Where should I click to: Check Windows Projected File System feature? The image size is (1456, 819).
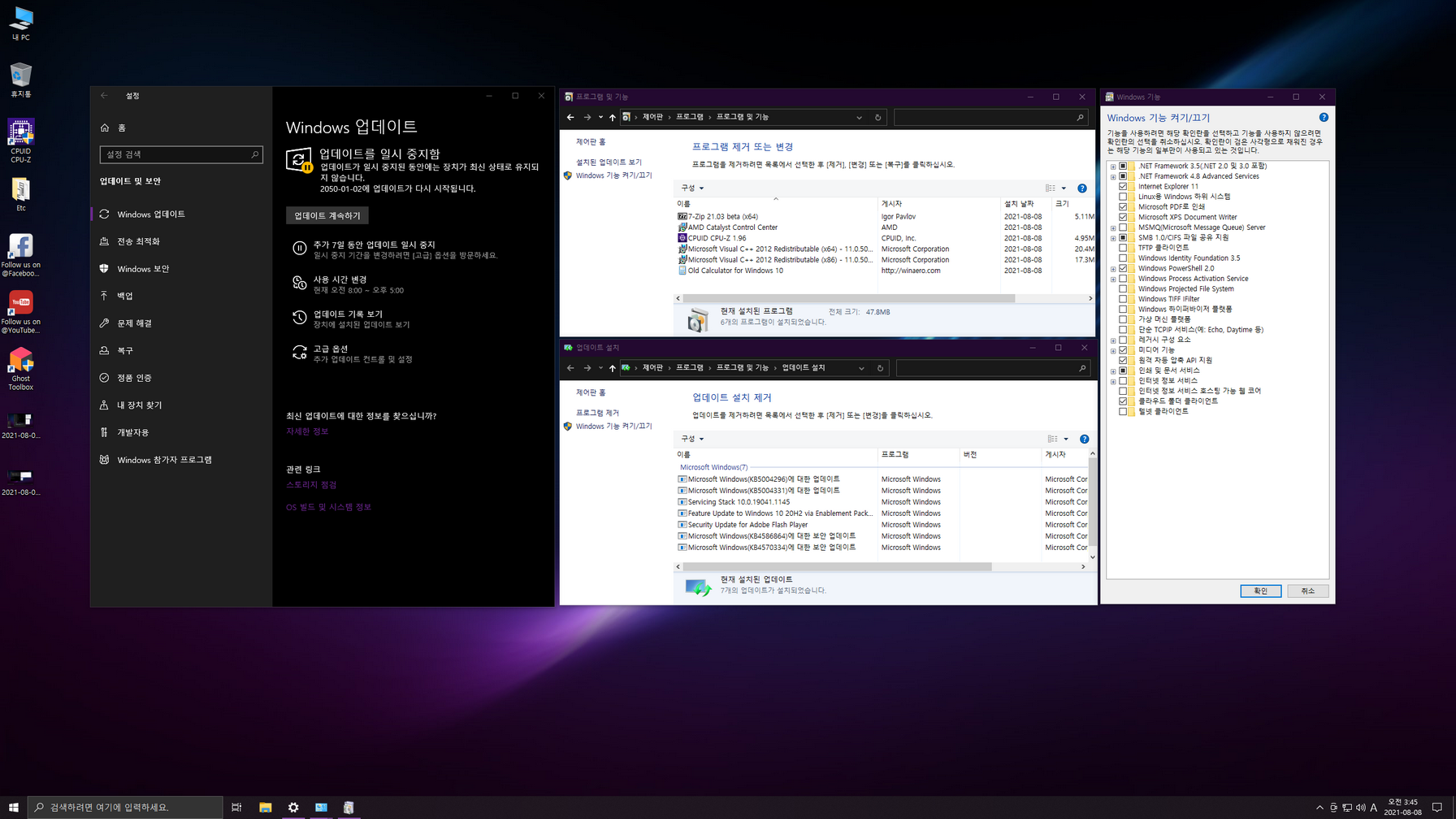(1123, 288)
